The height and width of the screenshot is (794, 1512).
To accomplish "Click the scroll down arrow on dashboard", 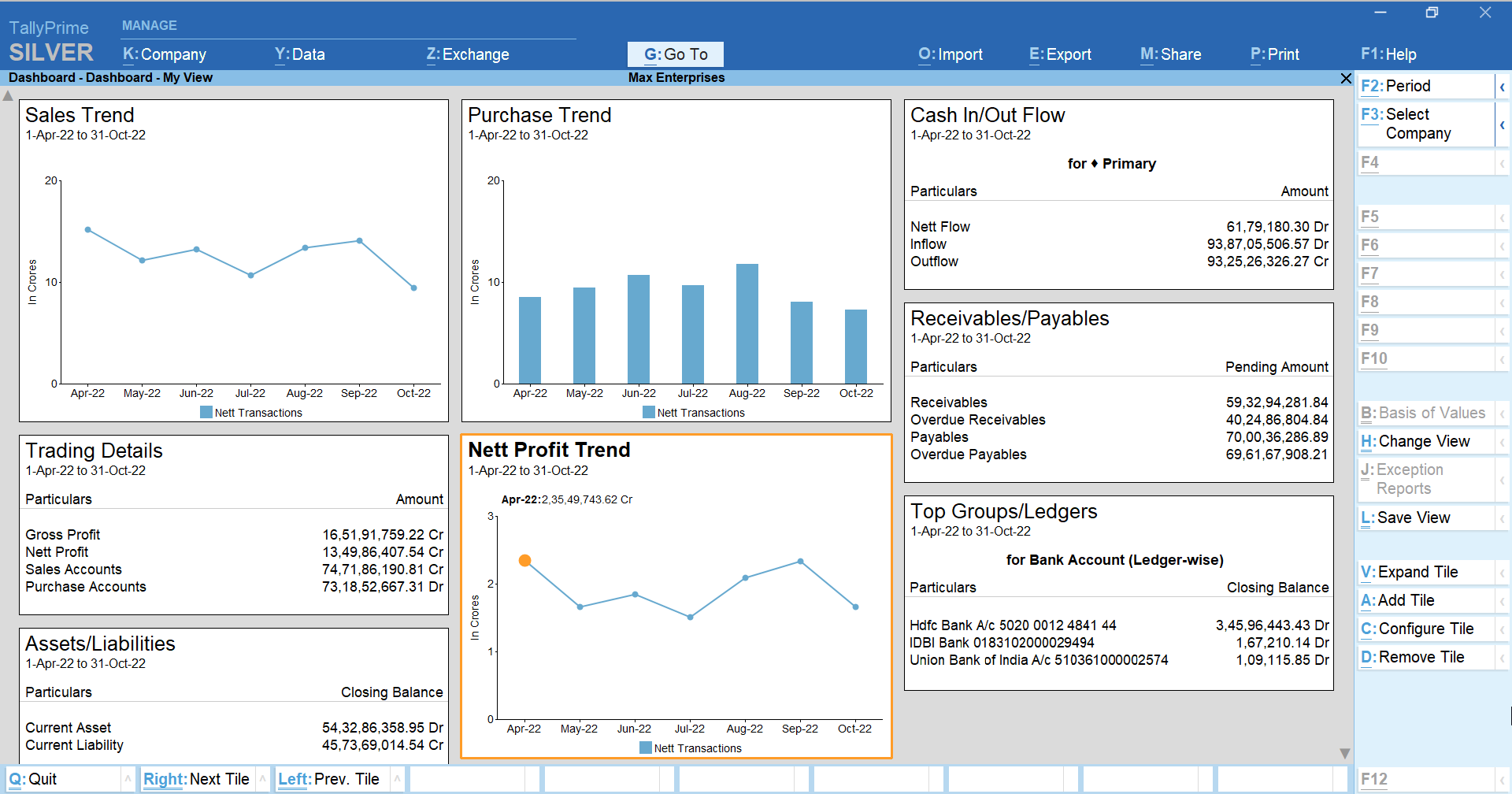I will pyautogui.click(x=1345, y=753).
